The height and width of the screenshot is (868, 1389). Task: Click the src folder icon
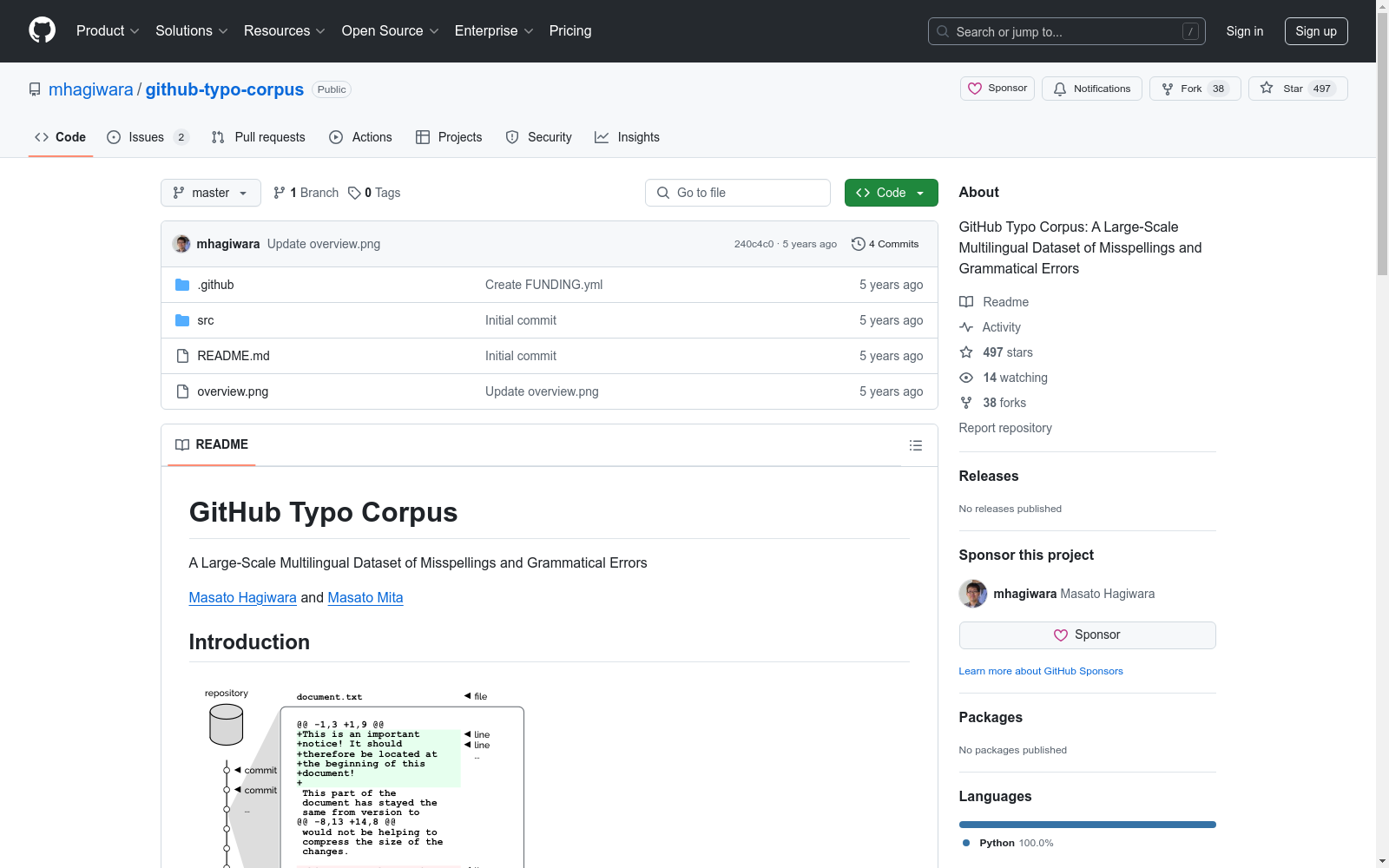[182, 320]
